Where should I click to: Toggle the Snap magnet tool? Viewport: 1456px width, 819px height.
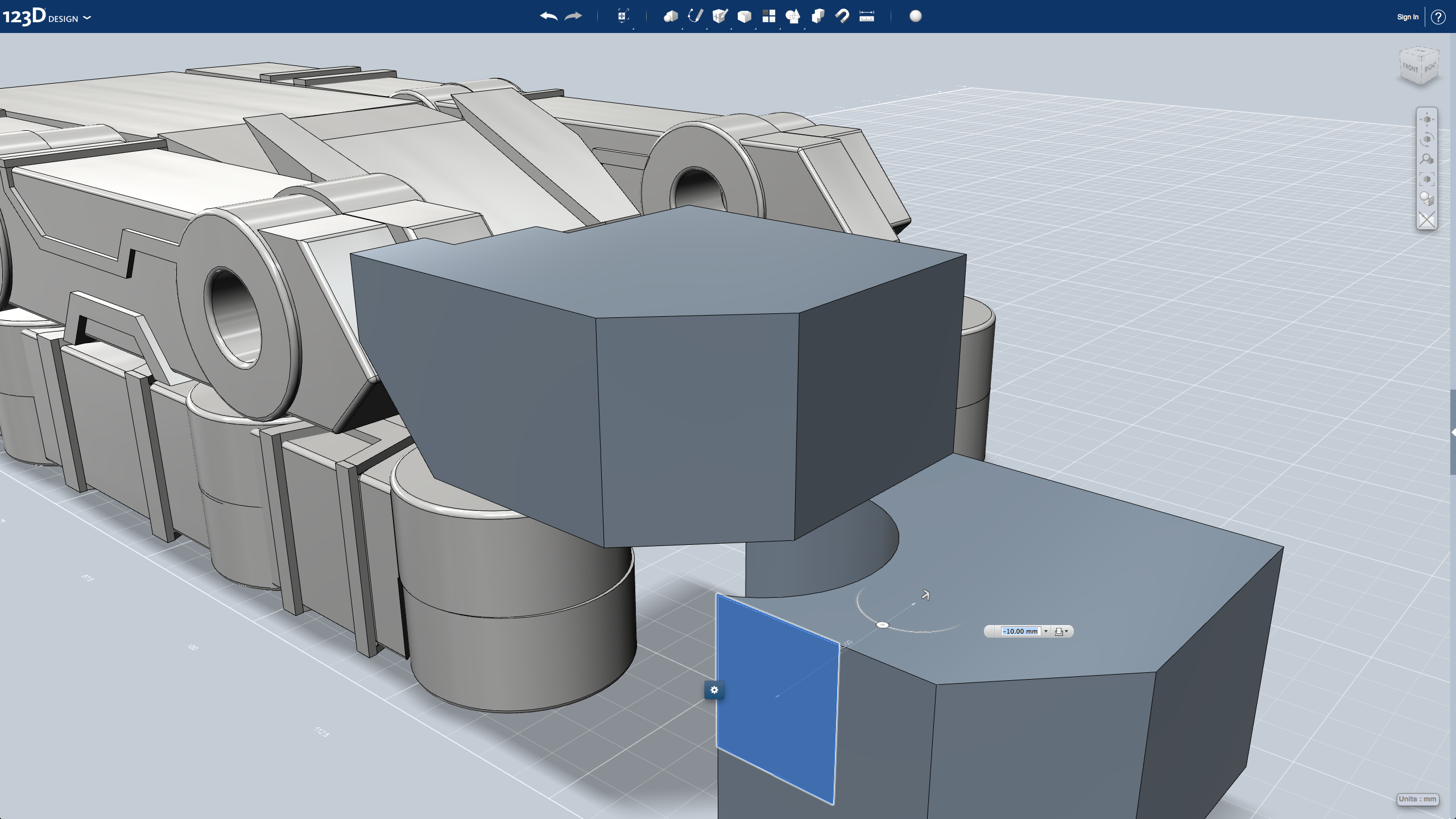pyautogui.click(x=842, y=16)
